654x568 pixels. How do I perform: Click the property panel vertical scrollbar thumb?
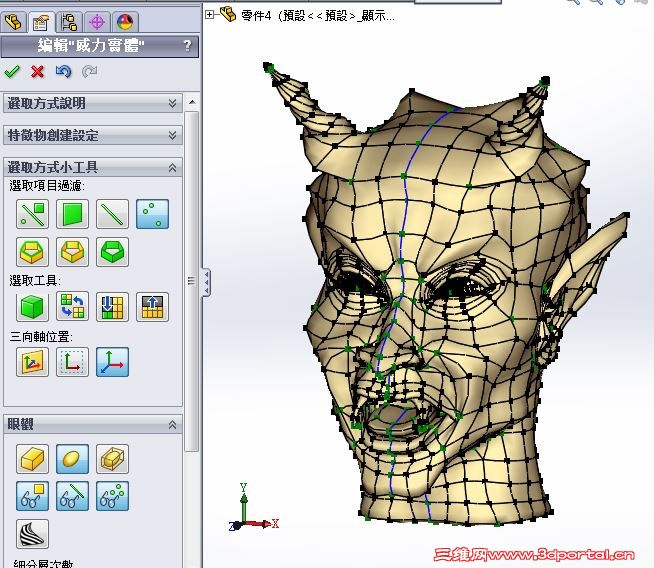pyautogui.click(x=192, y=281)
